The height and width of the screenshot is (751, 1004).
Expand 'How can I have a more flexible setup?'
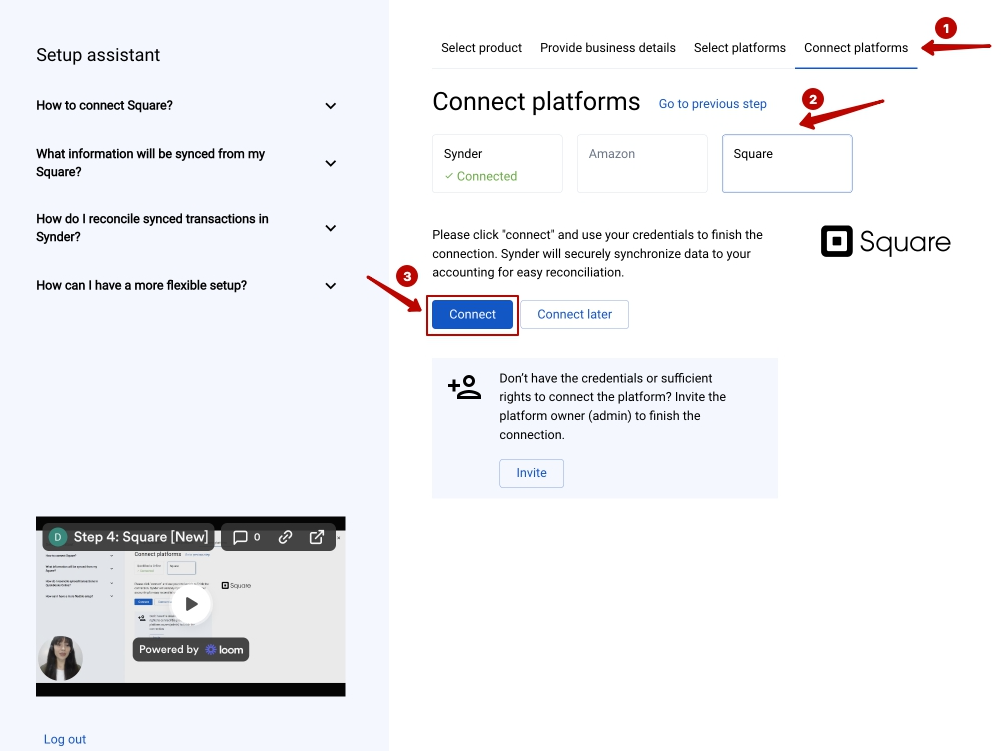pyautogui.click(x=186, y=286)
